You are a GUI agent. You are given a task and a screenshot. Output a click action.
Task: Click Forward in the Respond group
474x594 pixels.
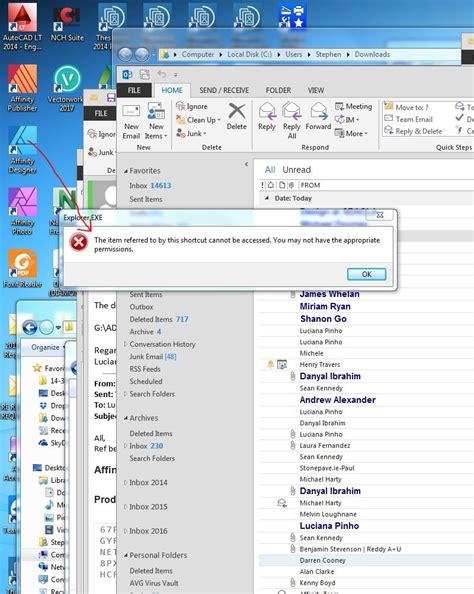[318, 117]
